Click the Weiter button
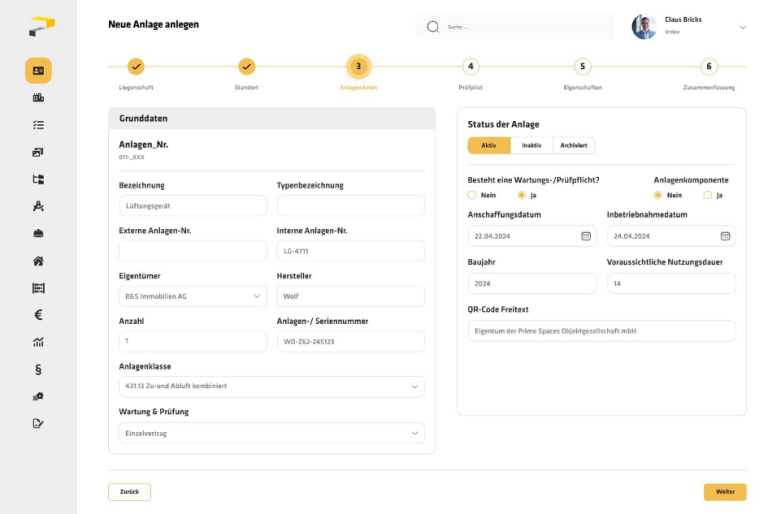Viewport: 768px width, 514px height. [725, 492]
